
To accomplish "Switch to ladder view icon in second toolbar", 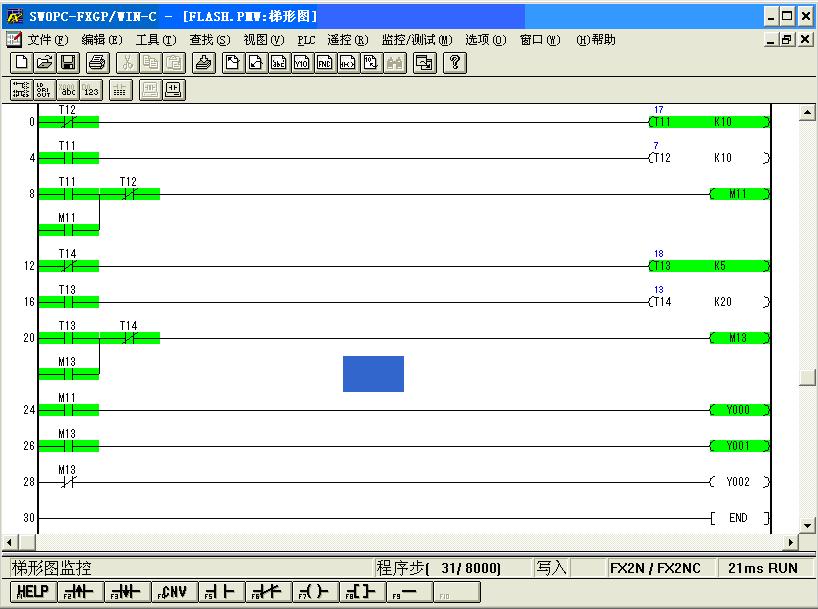I will pos(20,90).
